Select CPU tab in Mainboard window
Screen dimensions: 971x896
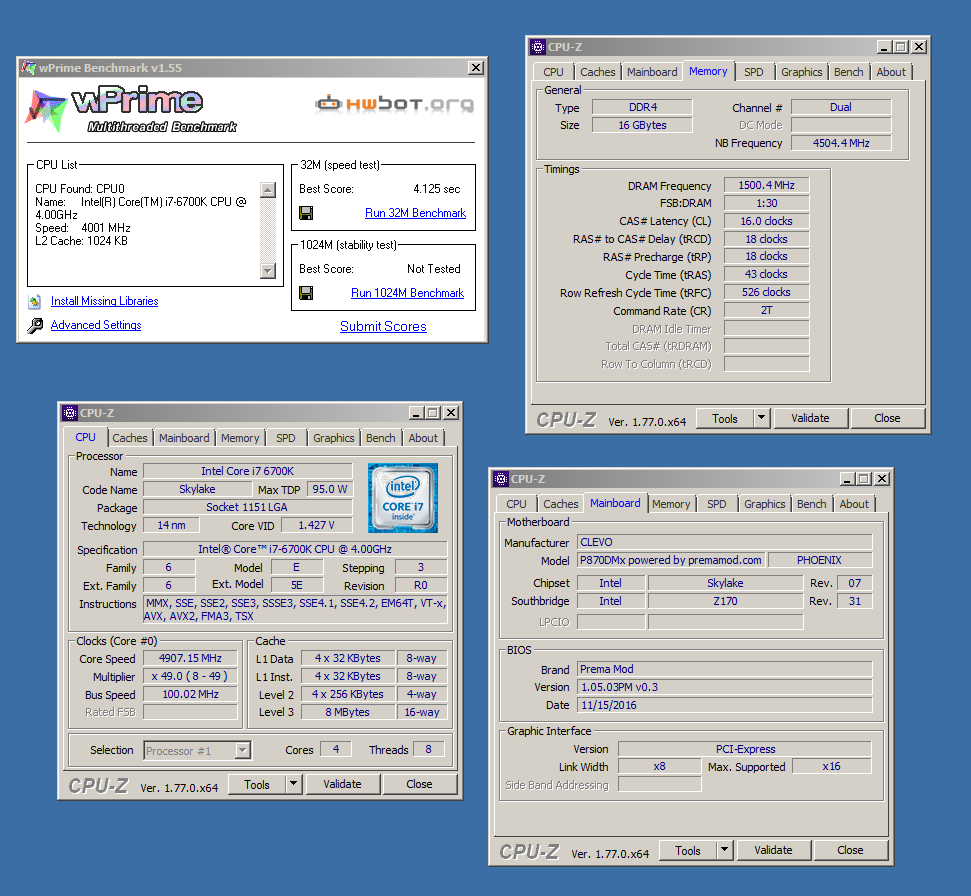point(516,505)
